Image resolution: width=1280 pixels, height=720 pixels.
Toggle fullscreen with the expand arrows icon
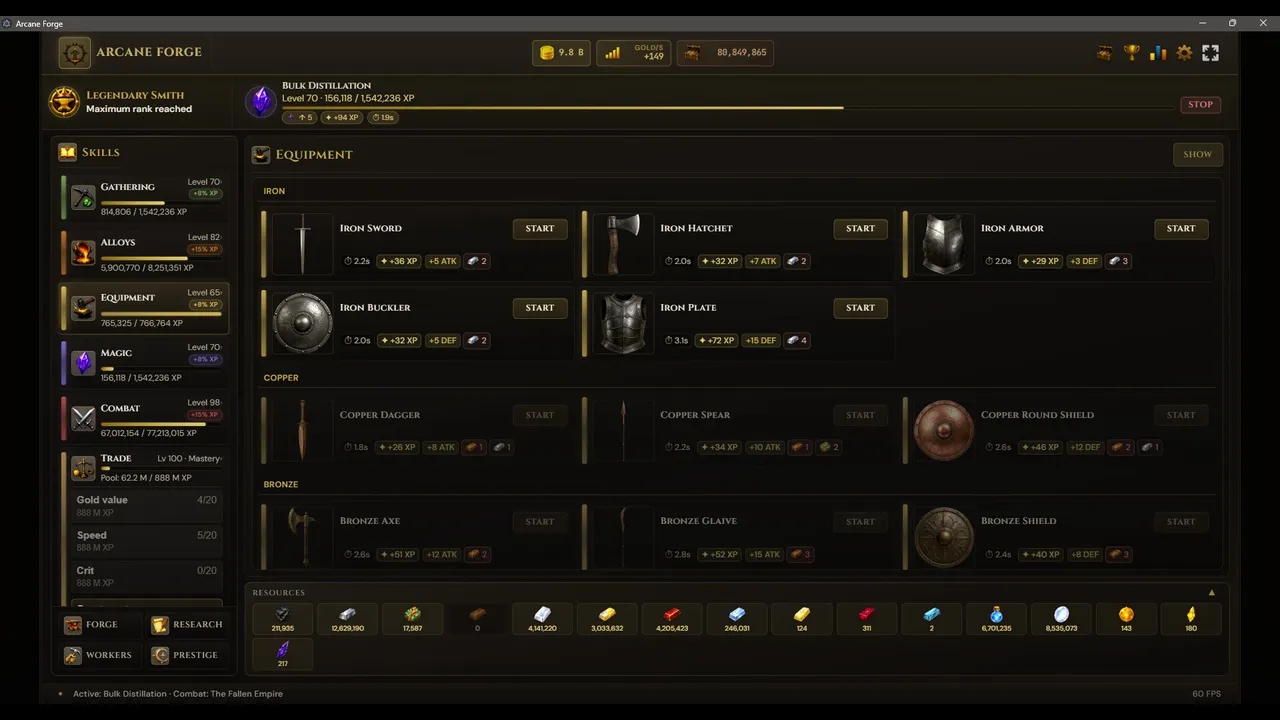tap(1210, 53)
